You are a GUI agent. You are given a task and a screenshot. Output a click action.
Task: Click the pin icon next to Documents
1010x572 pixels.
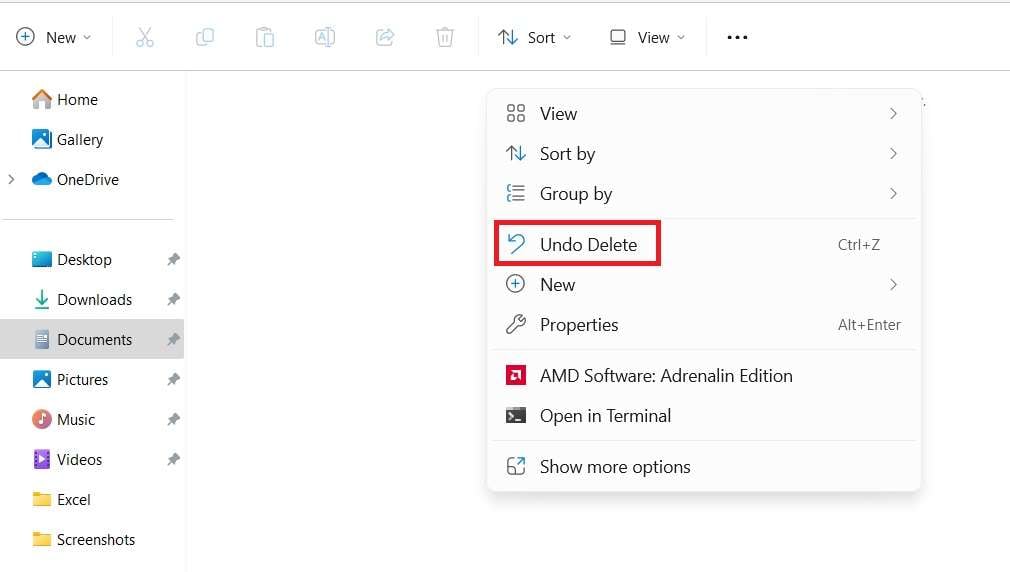click(173, 339)
